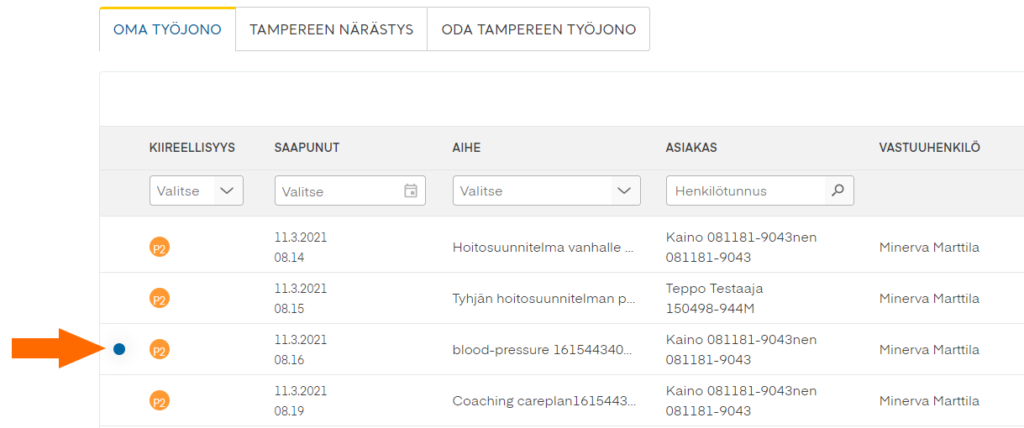Image resolution: width=1024 pixels, height=428 pixels.
Task: Open the blood-pressure task row
Action: click(x=543, y=349)
